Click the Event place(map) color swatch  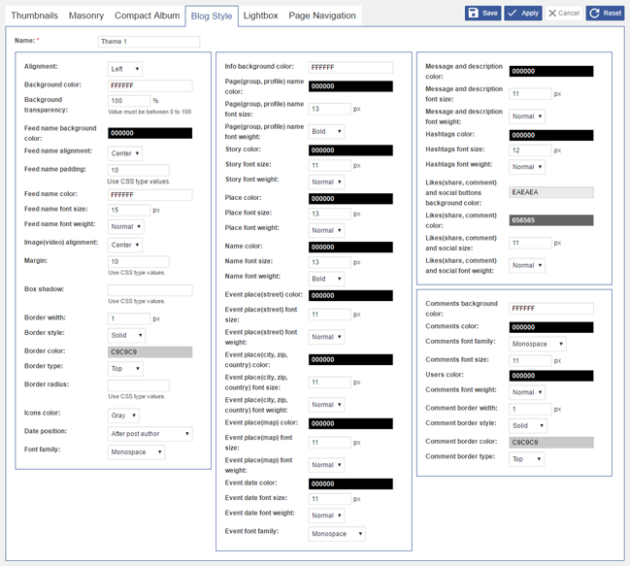(x=350, y=424)
